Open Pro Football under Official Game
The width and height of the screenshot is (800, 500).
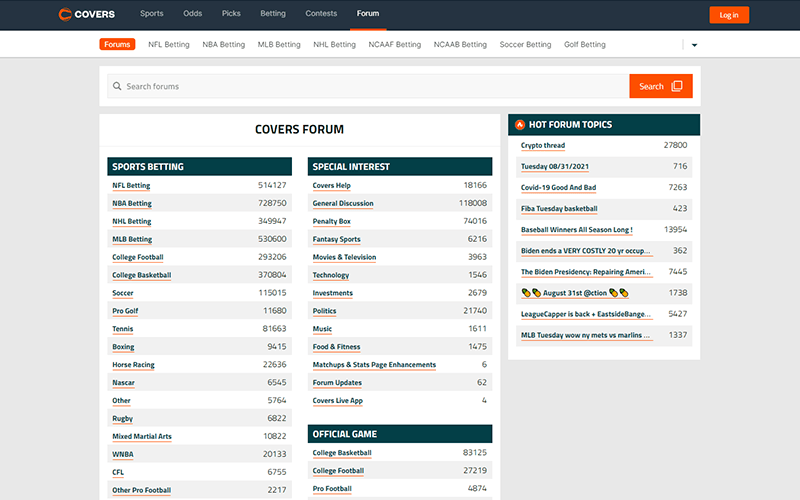(x=332, y=489)
